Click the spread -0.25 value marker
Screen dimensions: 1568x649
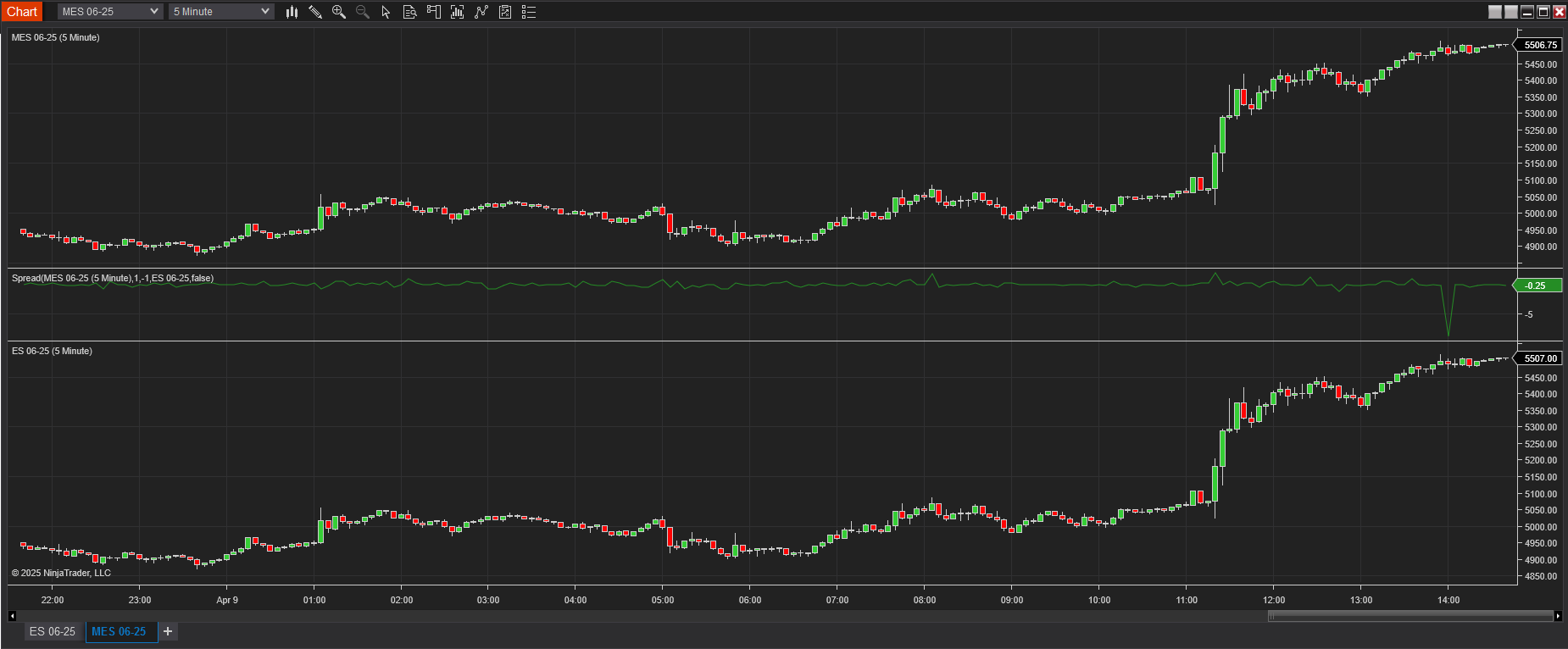[1539, 286]
